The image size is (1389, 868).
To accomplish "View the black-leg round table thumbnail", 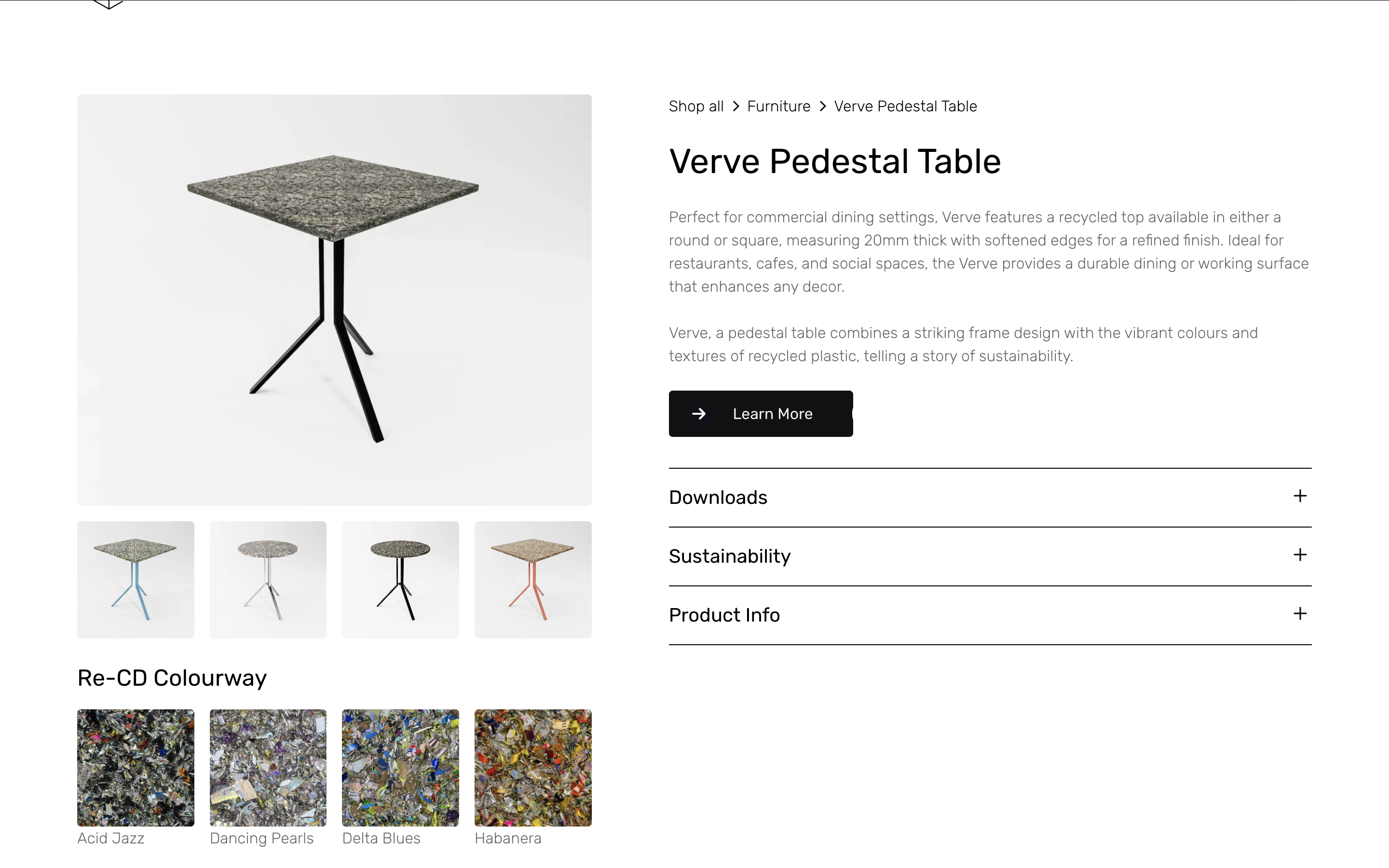I will coord(400,579).
